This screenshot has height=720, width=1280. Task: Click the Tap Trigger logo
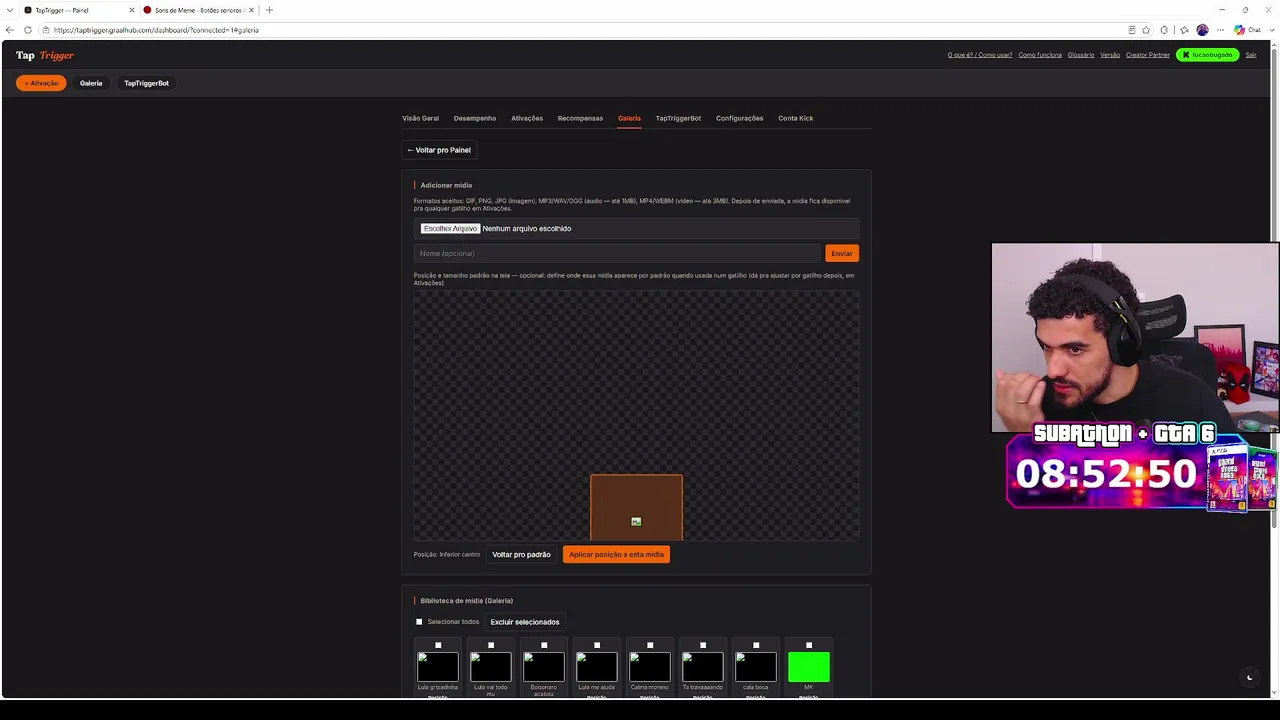click(45, 55)
